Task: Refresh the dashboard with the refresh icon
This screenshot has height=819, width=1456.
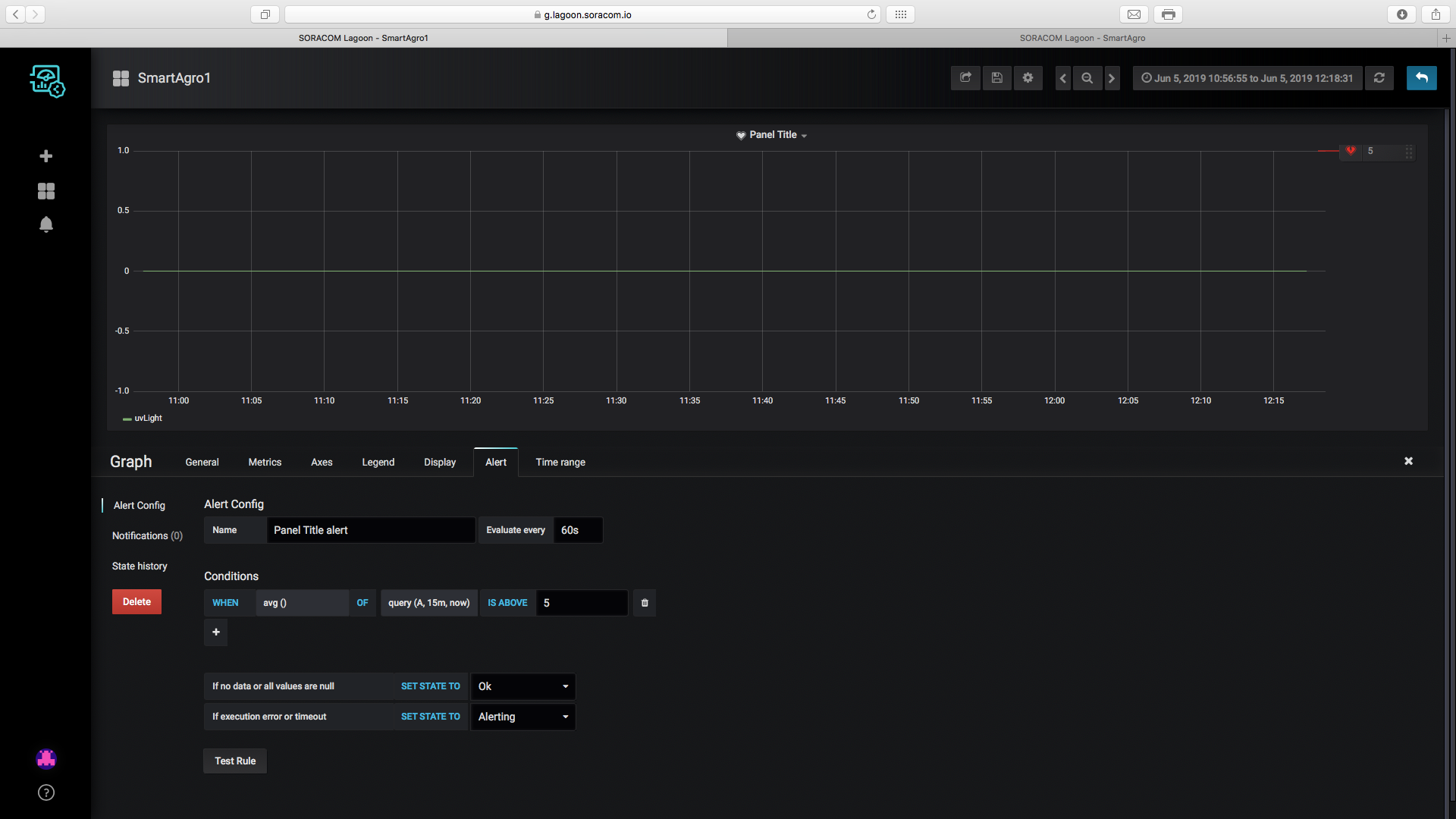Action: (1379, 78)
